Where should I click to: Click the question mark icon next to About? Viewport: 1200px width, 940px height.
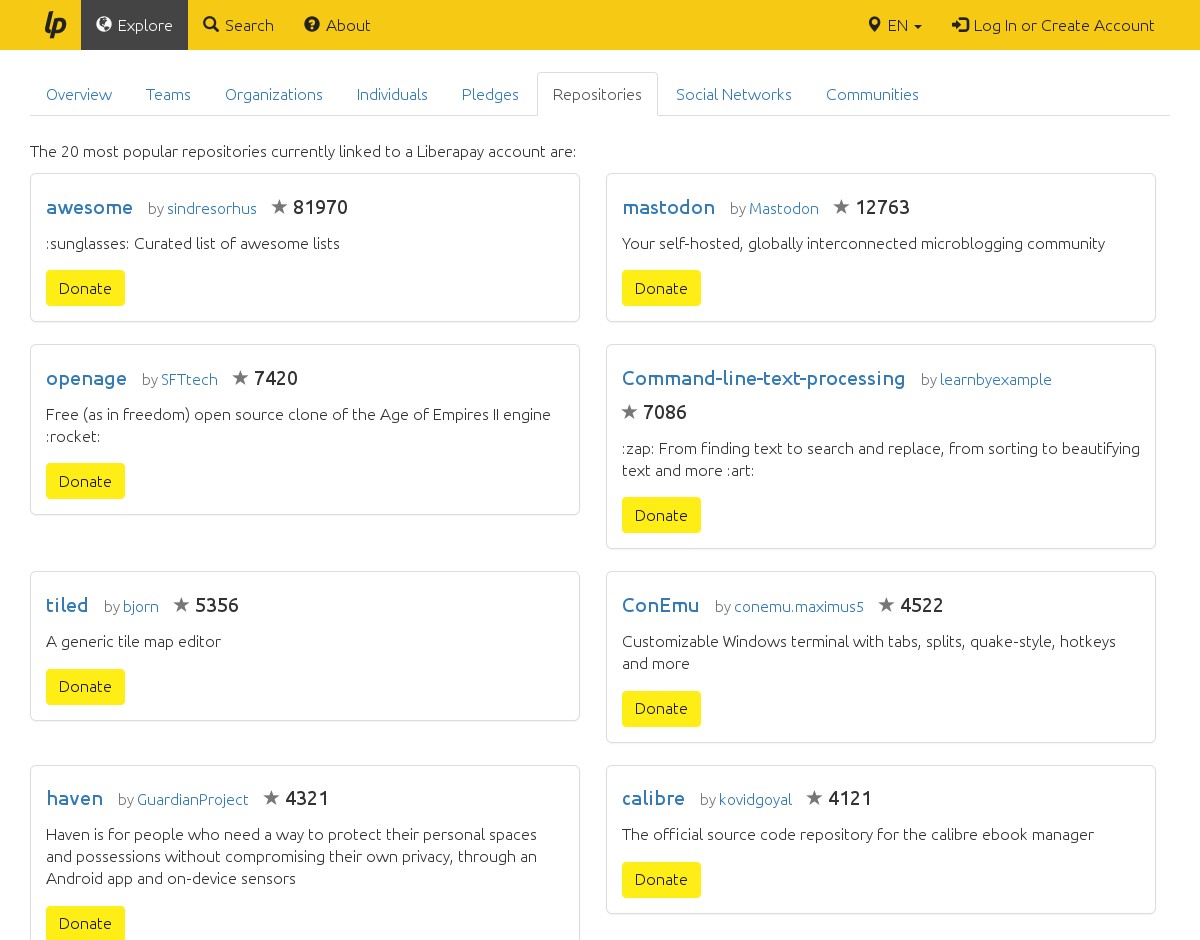pos(311,25)
